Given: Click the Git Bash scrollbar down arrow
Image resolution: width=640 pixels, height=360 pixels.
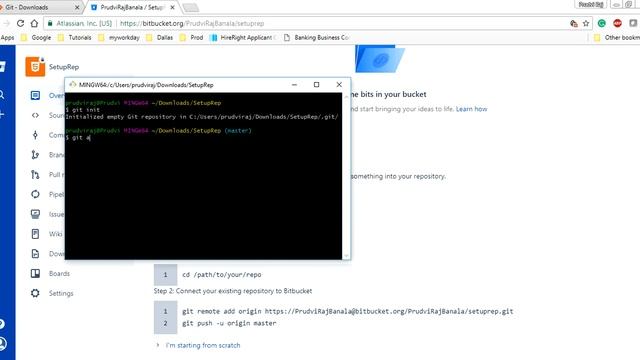Looking at the screenshot, I should click(346, 256).
